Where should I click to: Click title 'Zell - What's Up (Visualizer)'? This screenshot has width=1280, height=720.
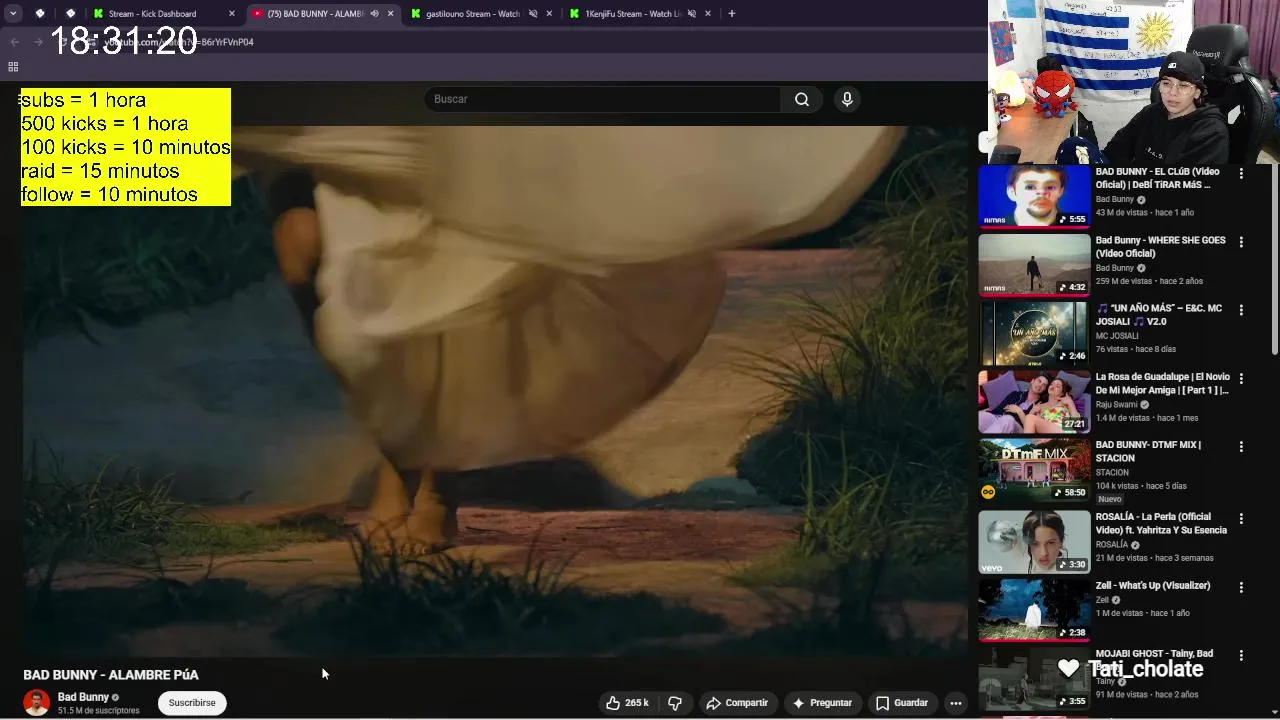(1153, 586)
